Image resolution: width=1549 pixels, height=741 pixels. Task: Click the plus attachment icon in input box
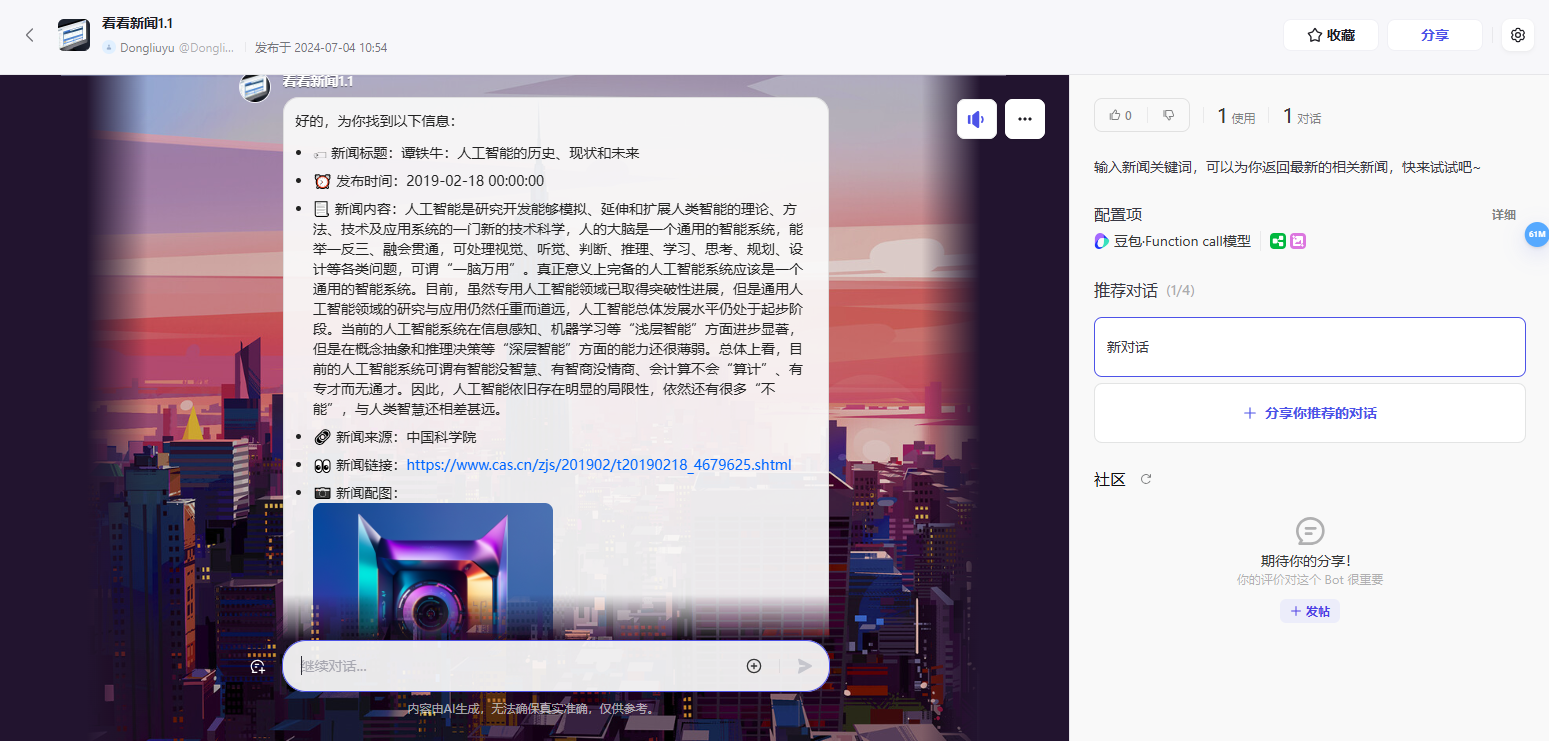click(x=754, y=666)
